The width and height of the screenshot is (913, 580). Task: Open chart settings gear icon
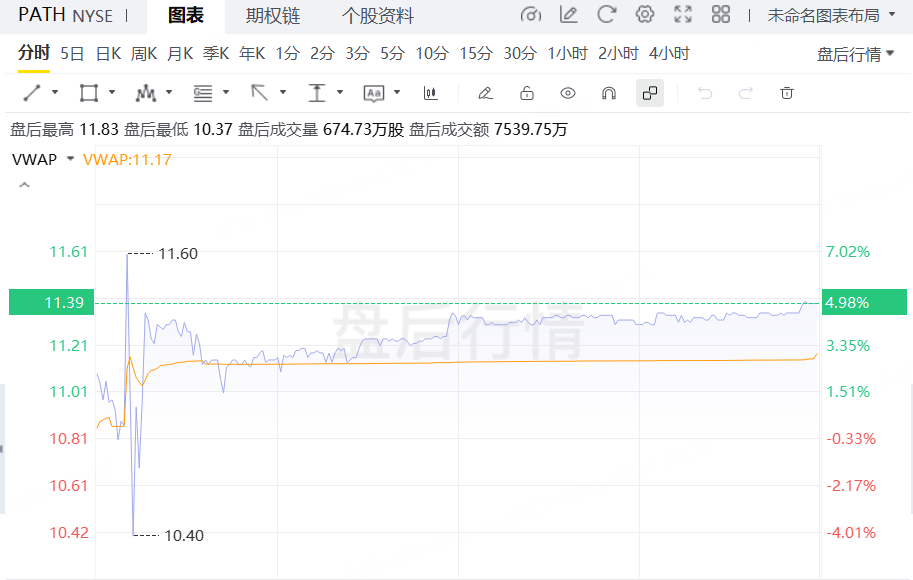coord(645,15)
